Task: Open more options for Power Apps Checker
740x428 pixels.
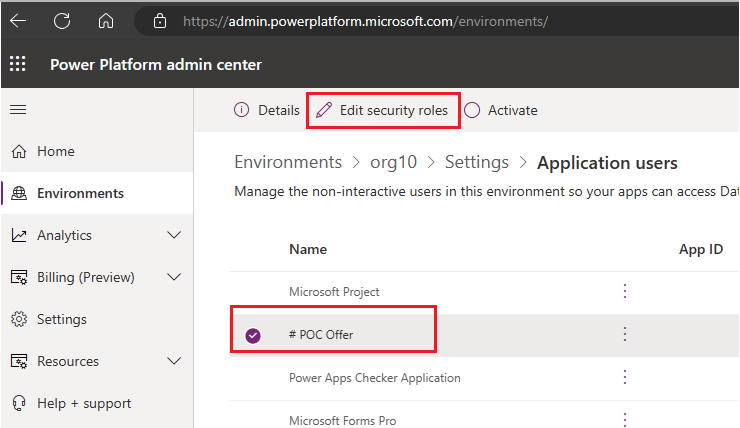Action: 625,377
